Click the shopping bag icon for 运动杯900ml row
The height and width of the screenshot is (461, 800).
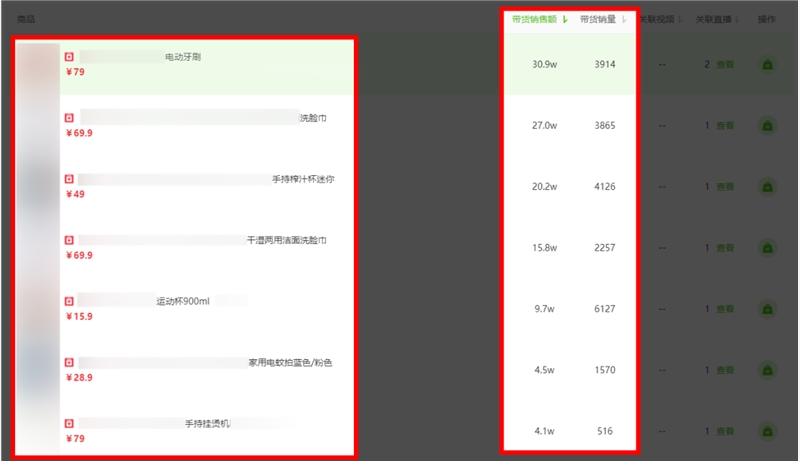coord(767,310)
